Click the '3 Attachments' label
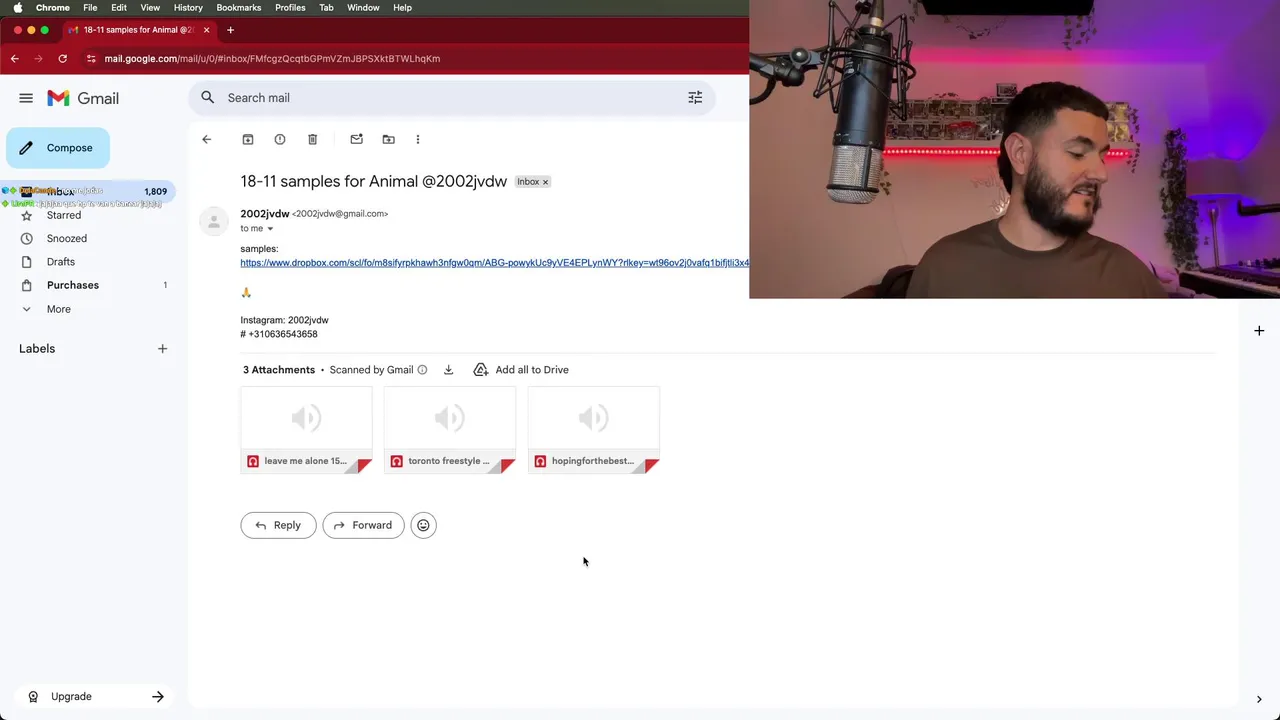The image size is (1280, 720). (x=279, y=370)
